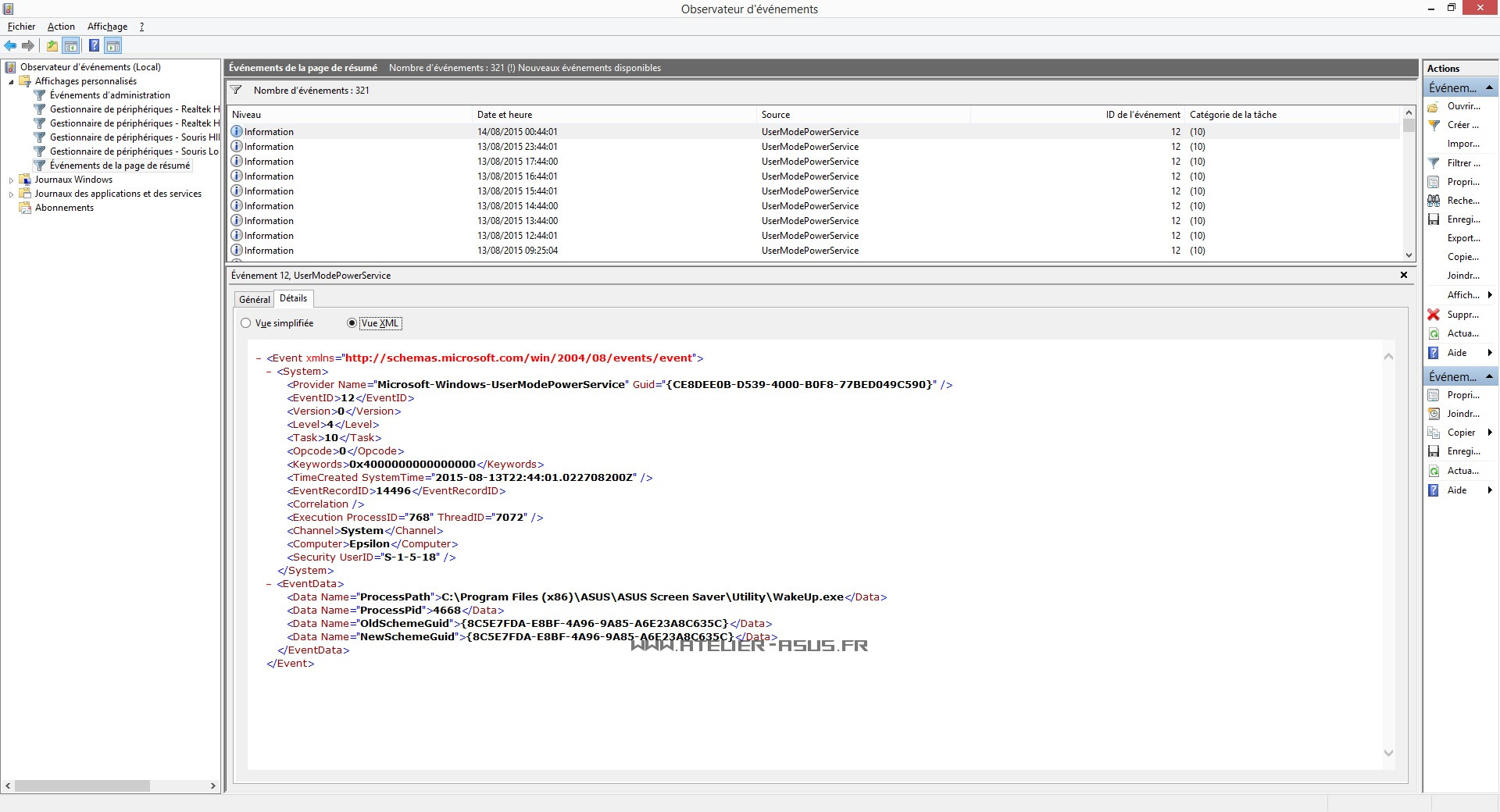Click the folder Up one level icon
The image size is (1500, 812).
[52, 46]
